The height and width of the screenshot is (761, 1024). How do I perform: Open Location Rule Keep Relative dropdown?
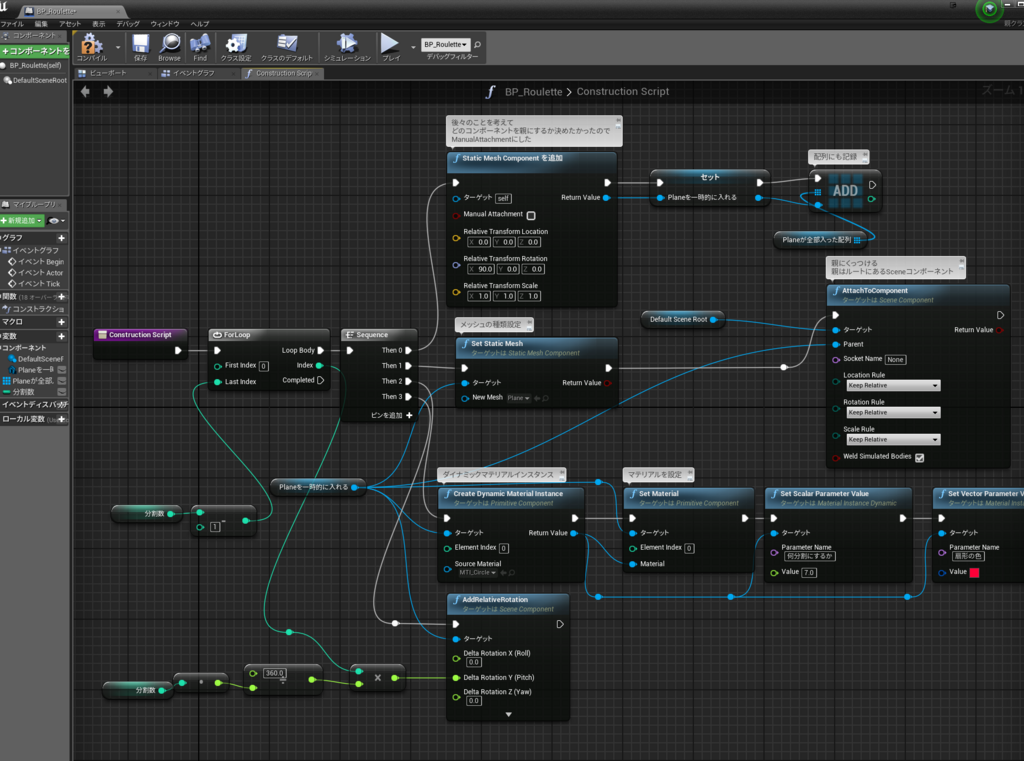coord(893,385)
